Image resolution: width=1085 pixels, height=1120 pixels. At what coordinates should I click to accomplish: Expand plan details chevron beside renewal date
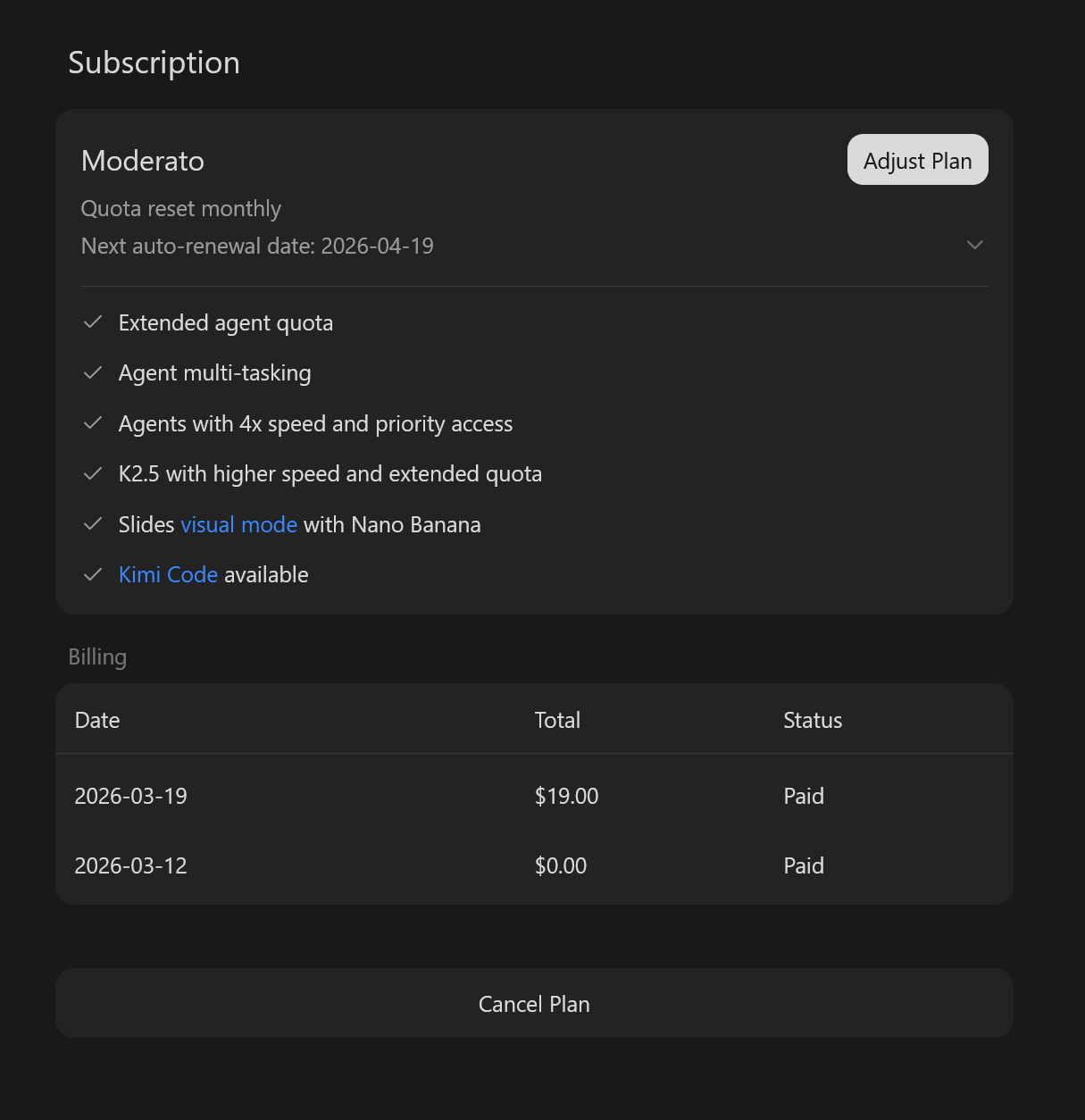point(974,245)
